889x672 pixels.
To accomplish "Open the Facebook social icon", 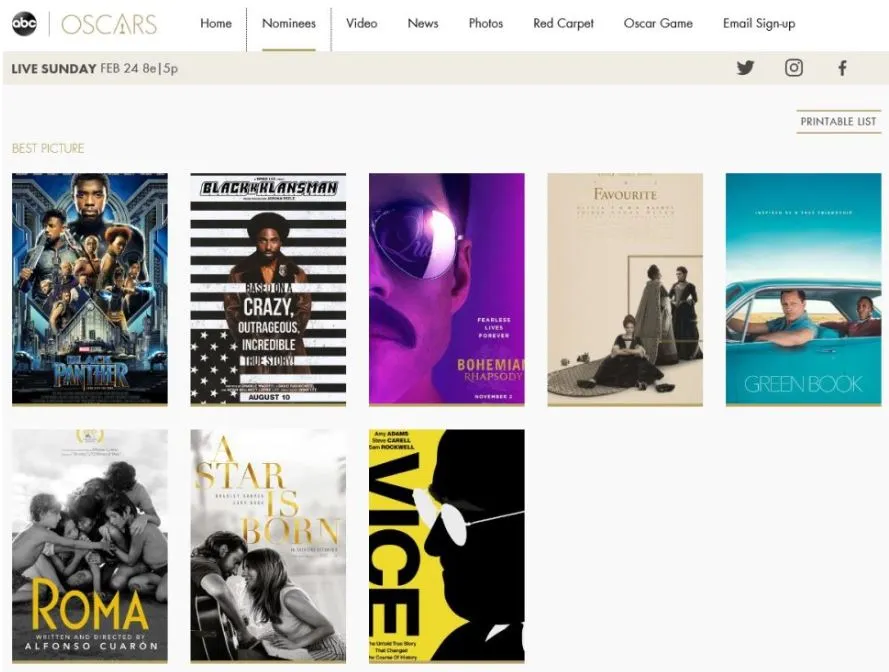I will pos(843,68).
